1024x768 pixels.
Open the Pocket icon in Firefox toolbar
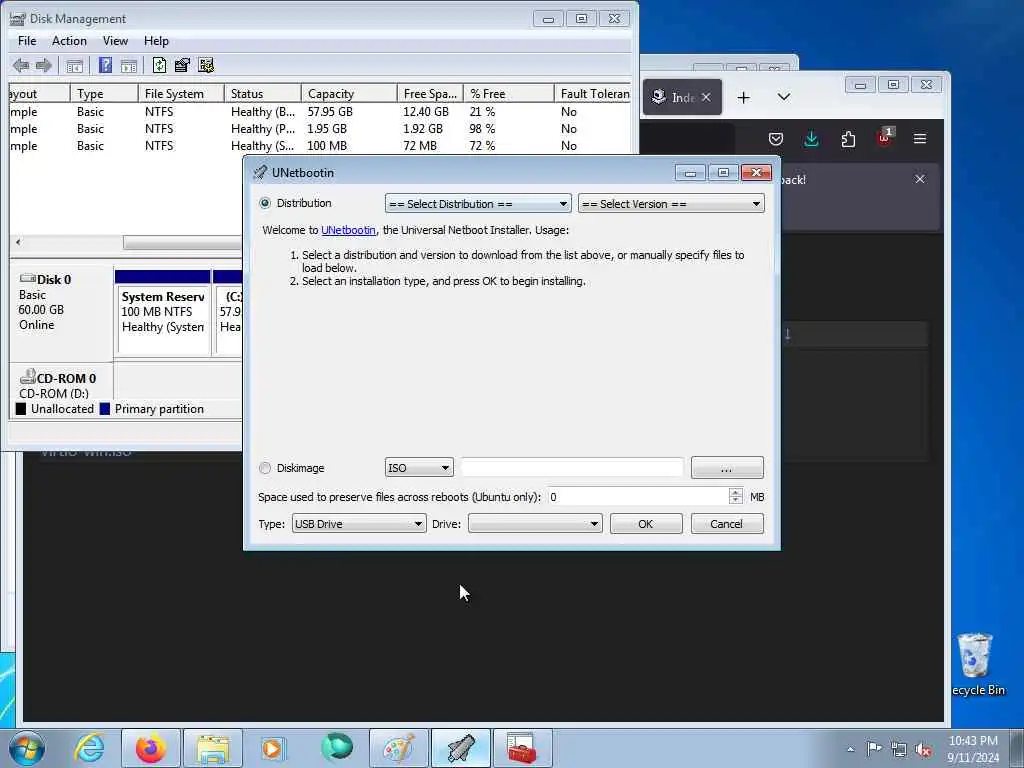[776, 138]
